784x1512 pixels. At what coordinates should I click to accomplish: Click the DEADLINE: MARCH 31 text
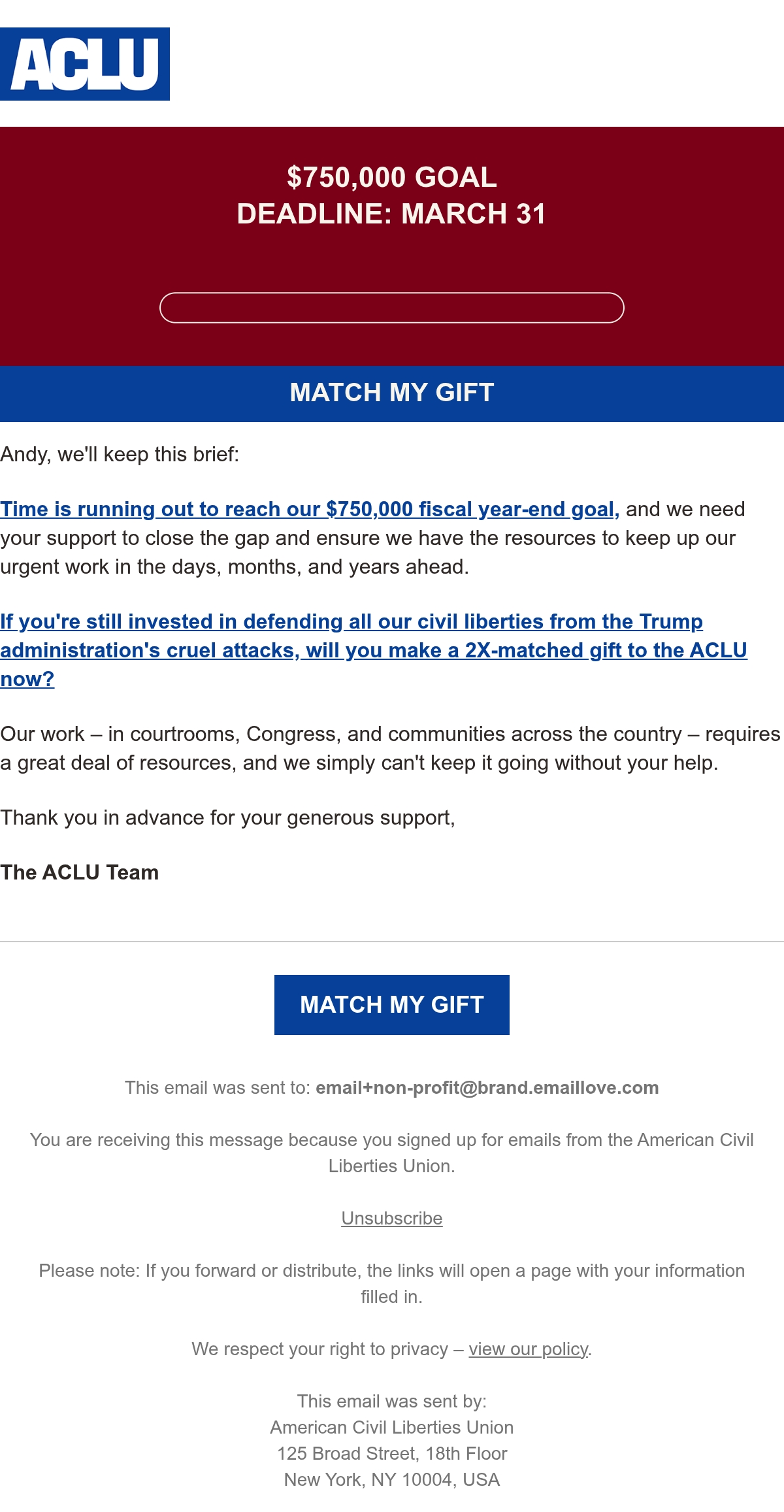(x=392, y=214)
